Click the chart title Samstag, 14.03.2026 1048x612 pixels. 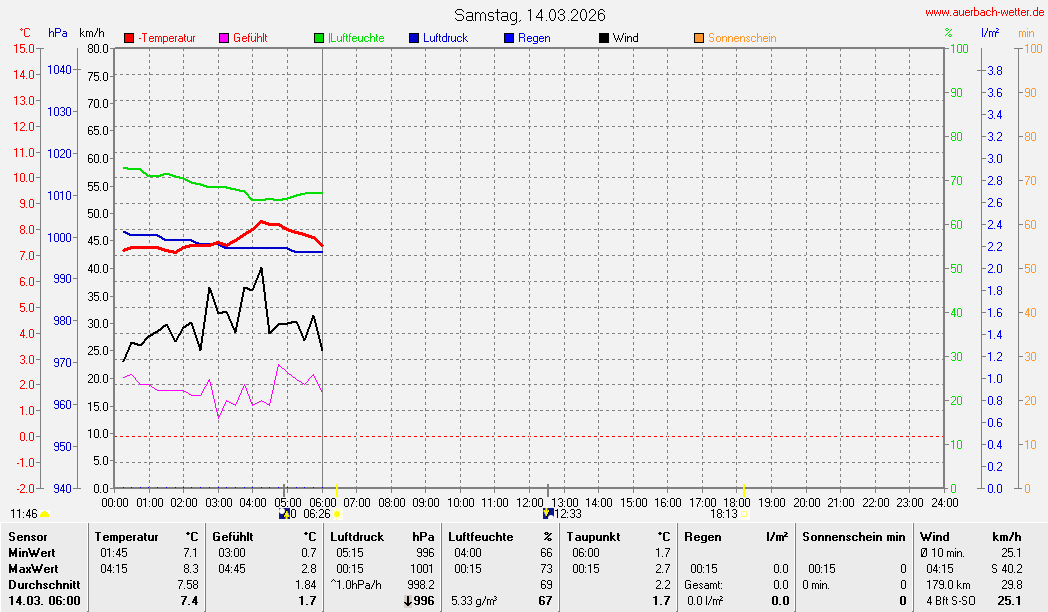click(x=529, y=15)
